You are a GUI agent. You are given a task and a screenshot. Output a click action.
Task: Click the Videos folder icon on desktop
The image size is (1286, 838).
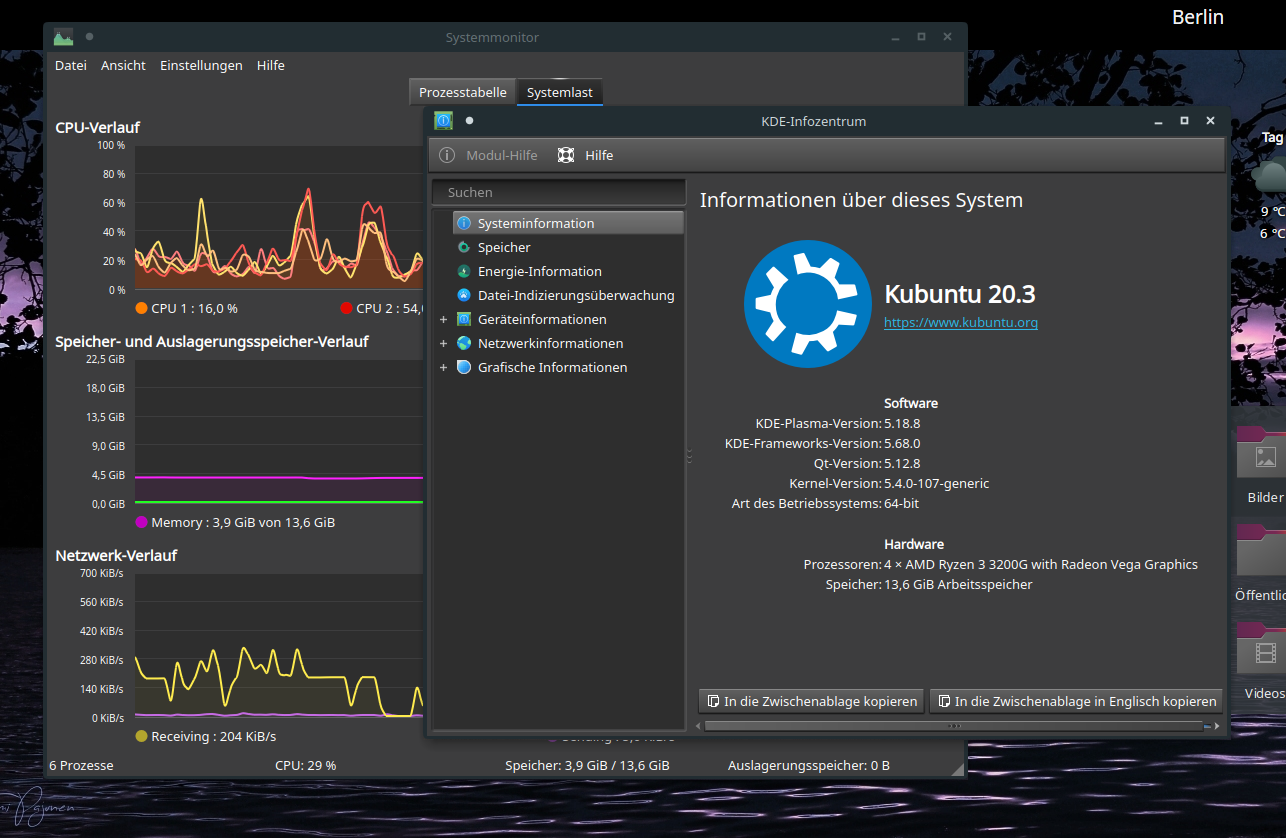[x=1262, y=650]
